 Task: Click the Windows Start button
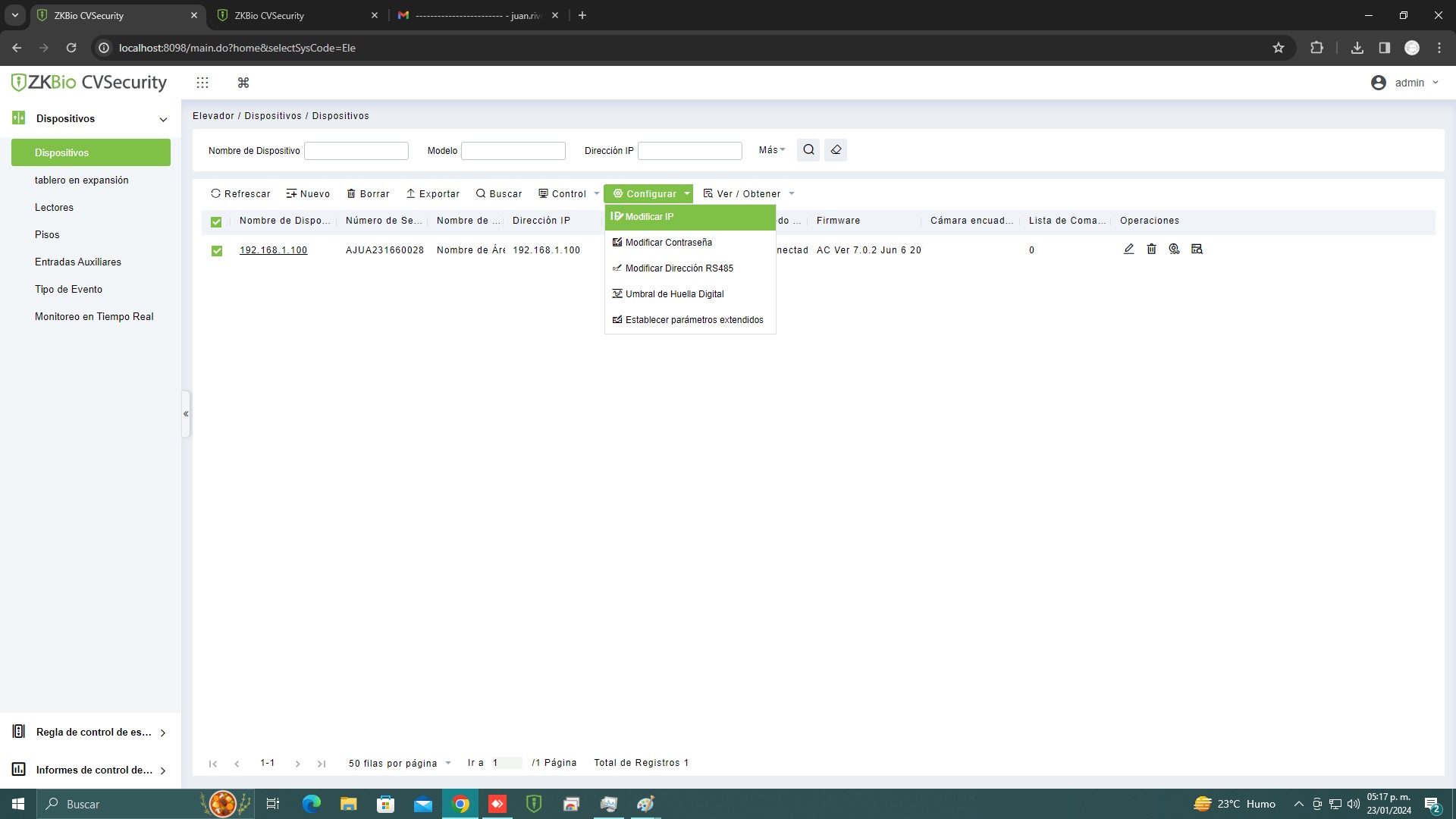coord(18,804)
